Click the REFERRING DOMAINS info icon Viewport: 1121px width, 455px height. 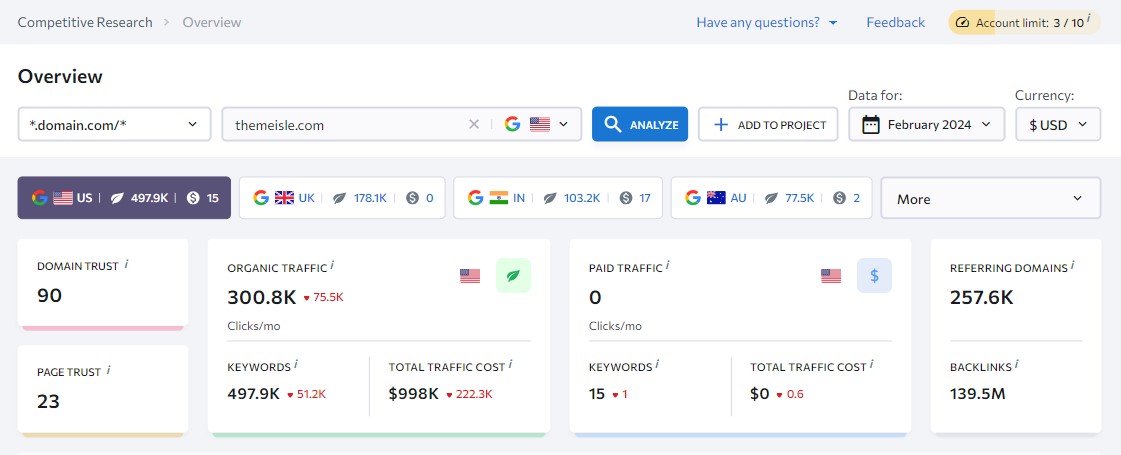tap(1072, 265)
